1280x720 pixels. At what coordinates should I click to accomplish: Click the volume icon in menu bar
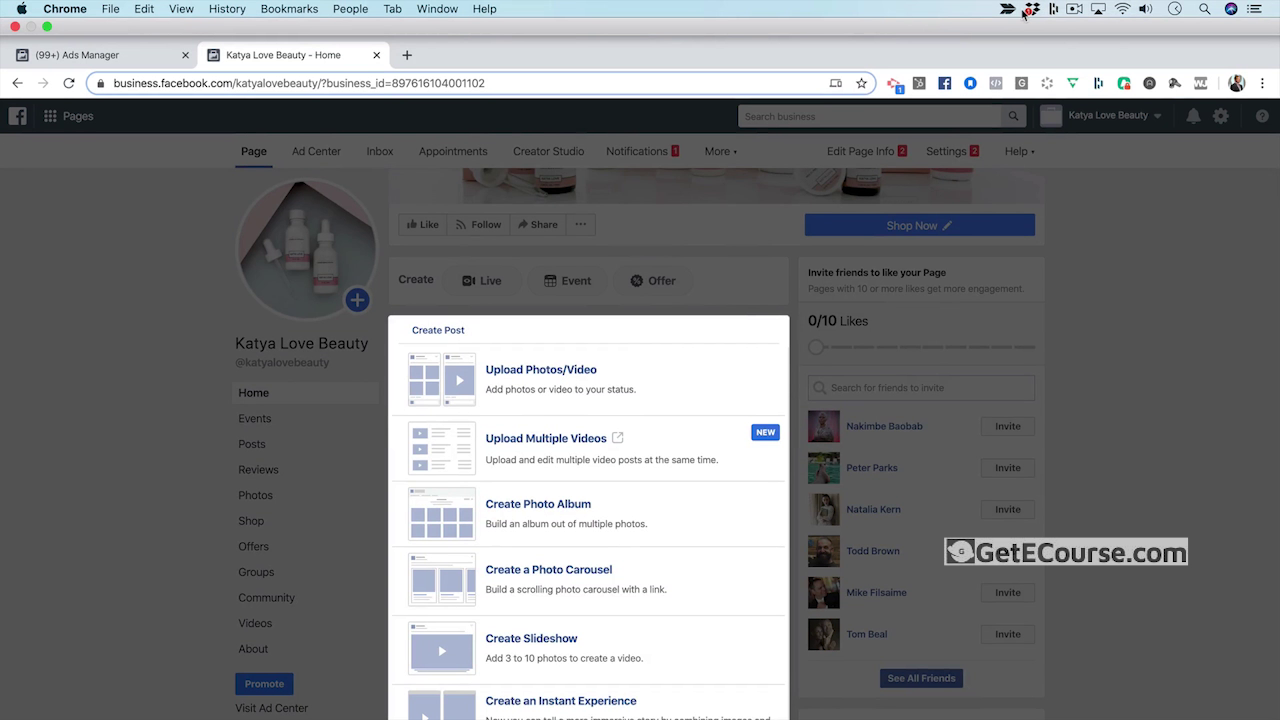[x=1146, y=9]
